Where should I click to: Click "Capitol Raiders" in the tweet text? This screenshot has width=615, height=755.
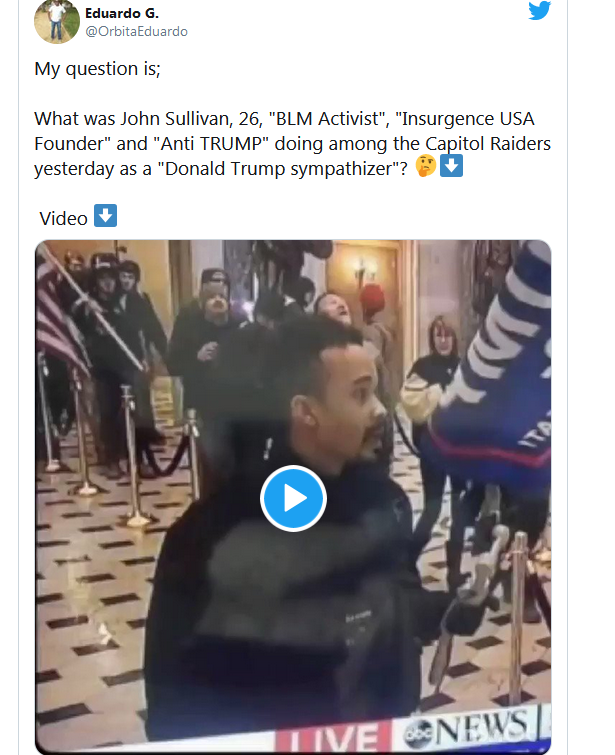tap(488, 144)
